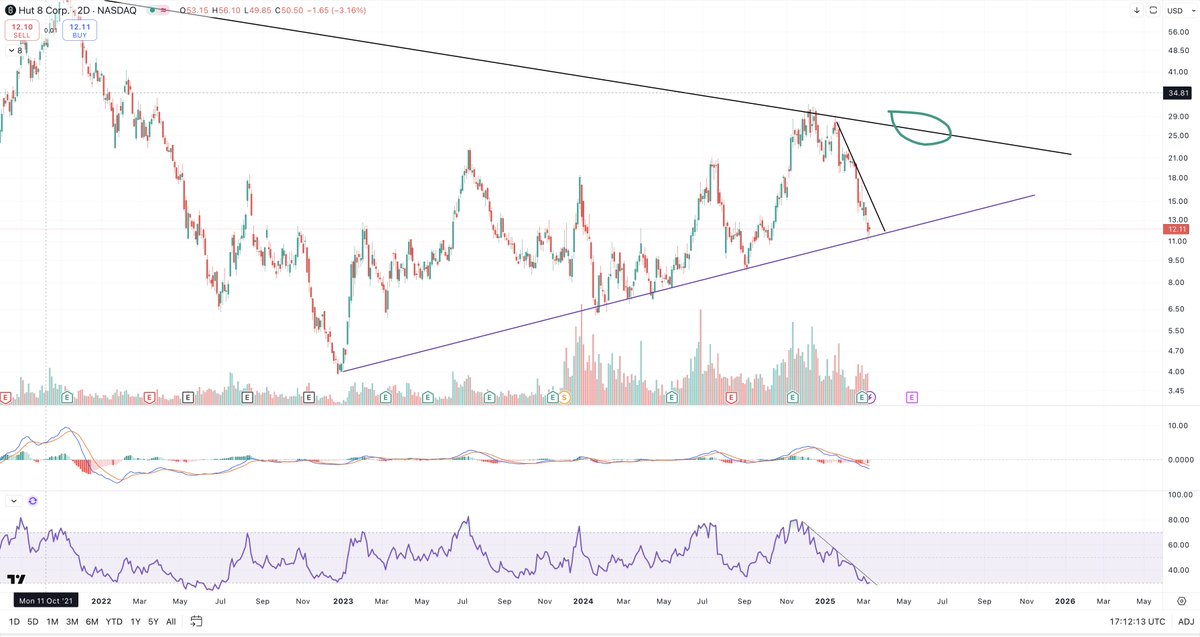Image resolution: width=1200 pixels, height=637 pixels.
Task: Click the TradingView logo in bottom left
Action: point(16,579)
